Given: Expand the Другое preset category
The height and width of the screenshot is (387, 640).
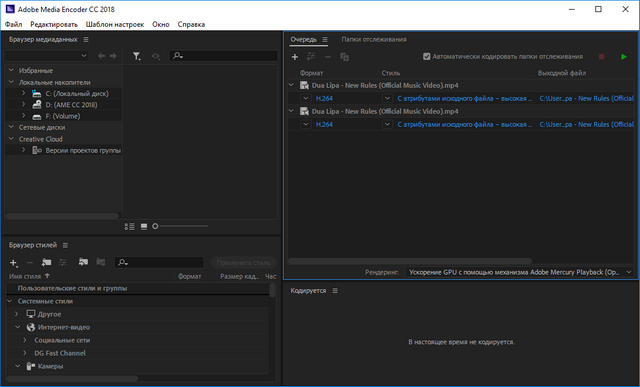Looking at the screenshot, I should [x=17, y=314].
